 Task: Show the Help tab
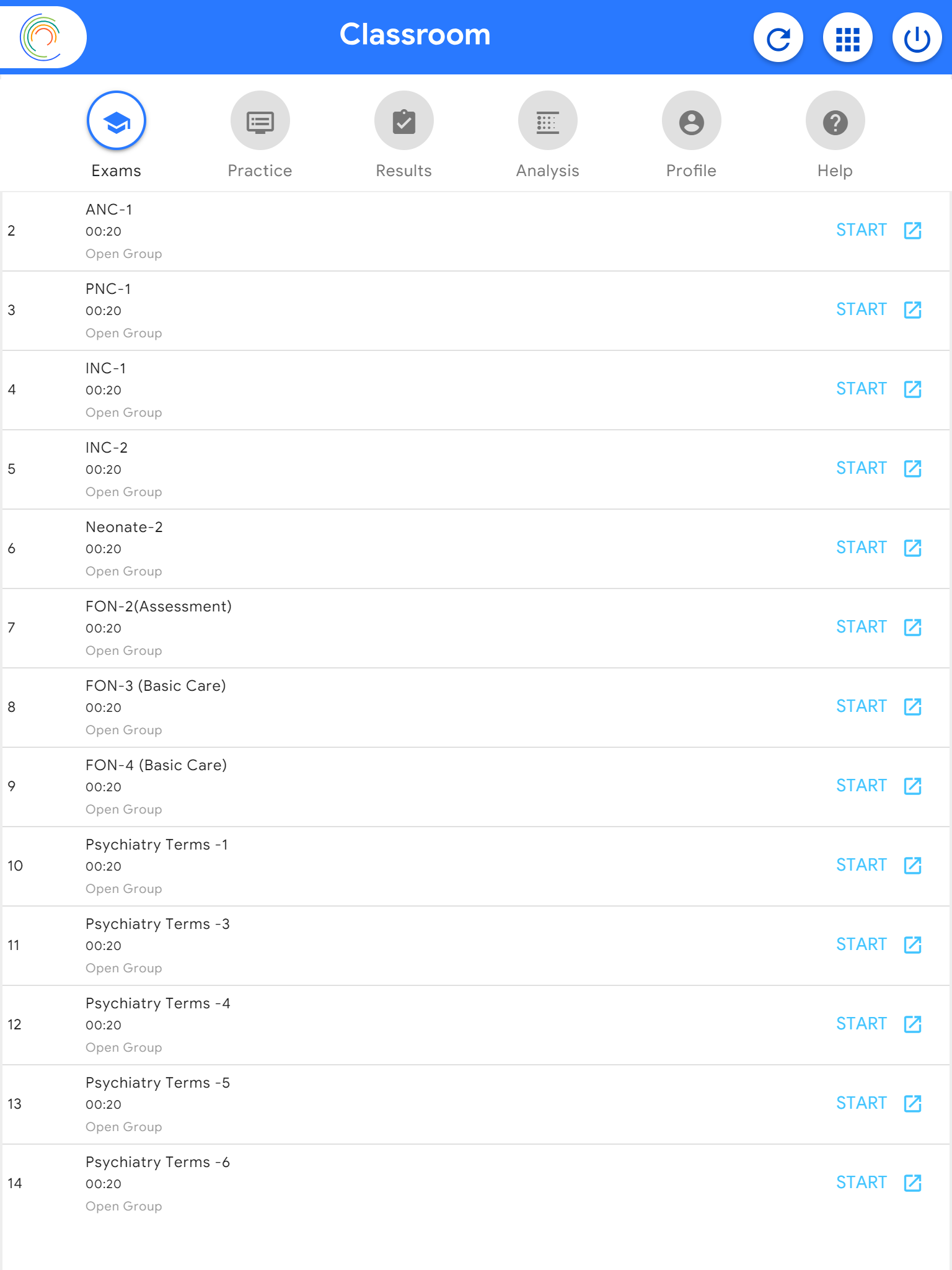(835, 122)
